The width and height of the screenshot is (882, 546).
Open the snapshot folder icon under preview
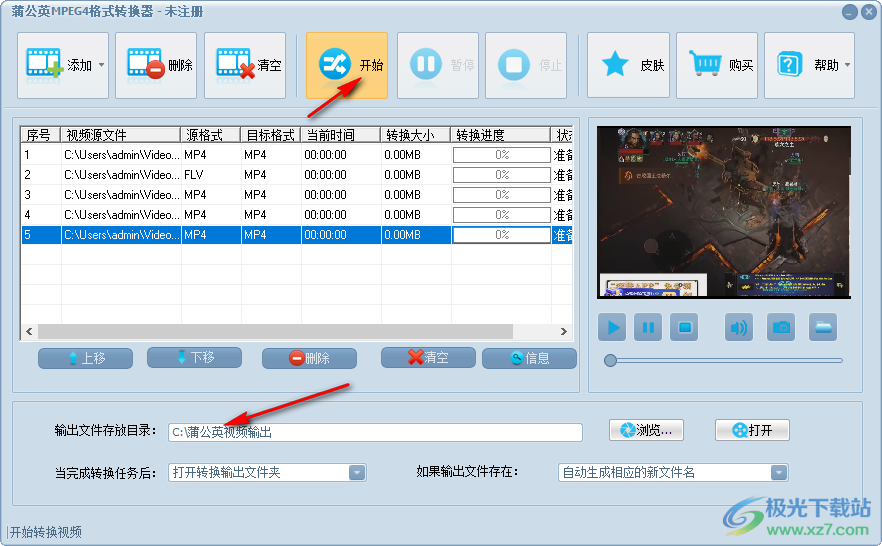coord(823,327)
